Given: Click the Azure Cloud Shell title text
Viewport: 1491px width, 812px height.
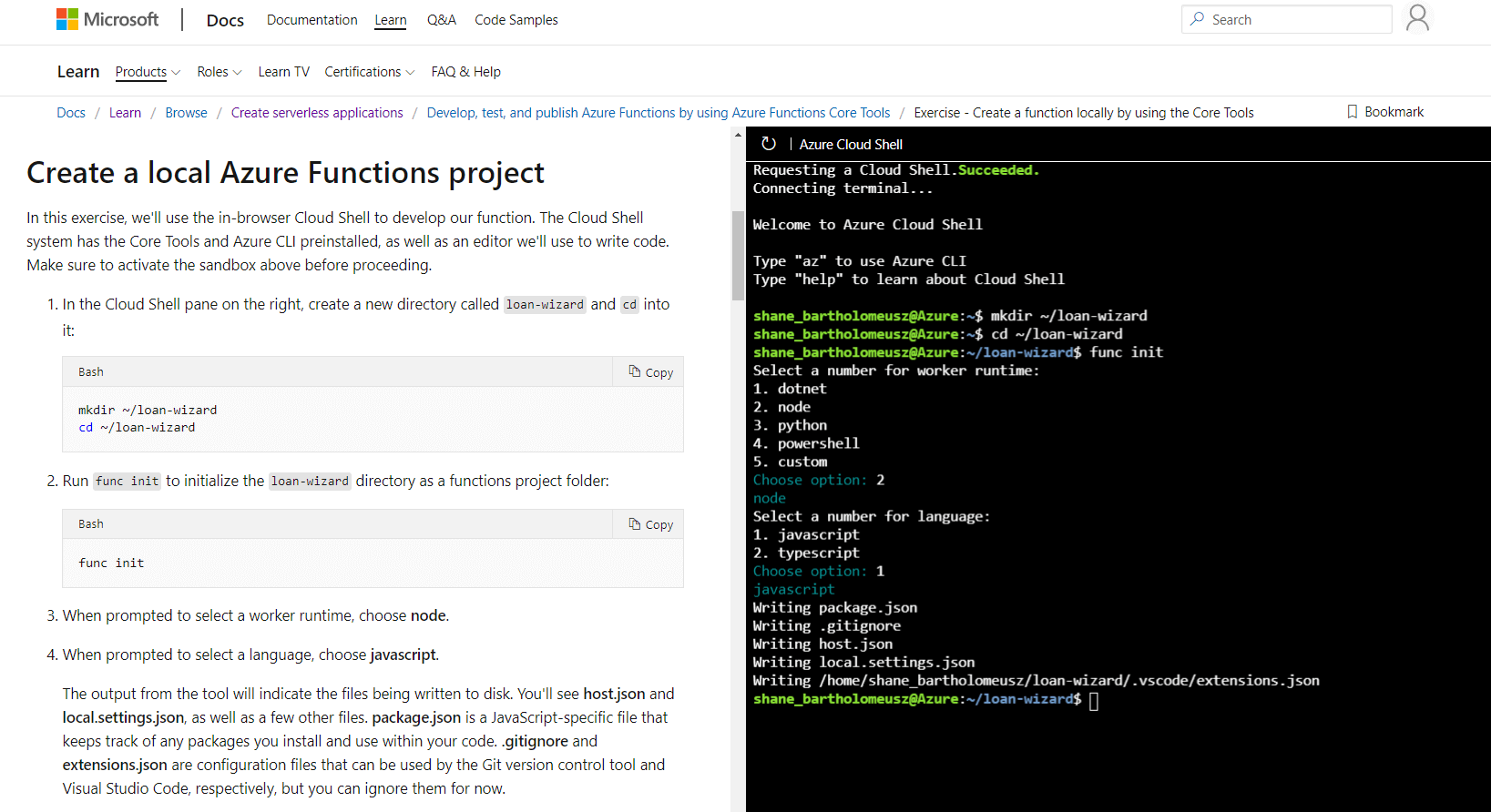Looking at the screenshot, I should click(x=851, y=145).
